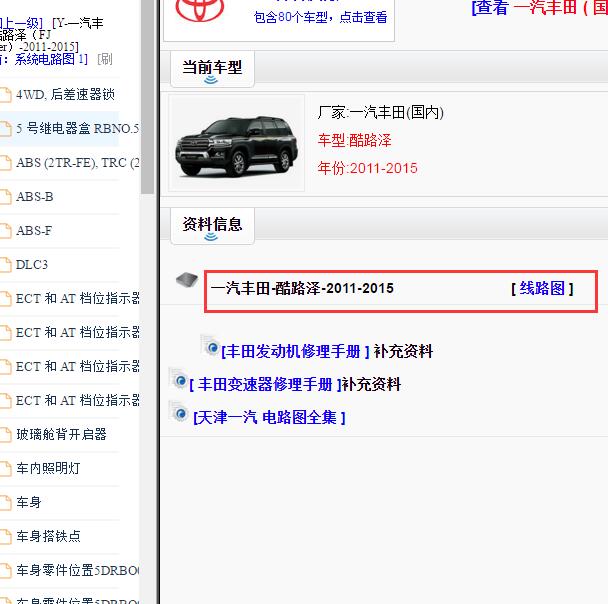The width and height of the screenshot is (608, 604).
Task: Click the 刷 refresh link
Action: click(105, 59)
